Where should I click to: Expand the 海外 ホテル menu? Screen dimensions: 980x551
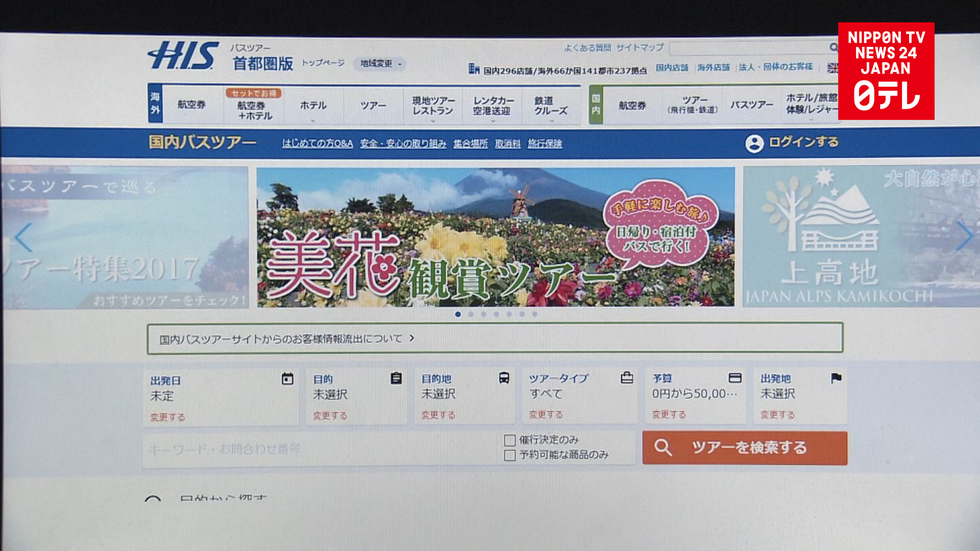pyautogui.click(x=313, y=106)
